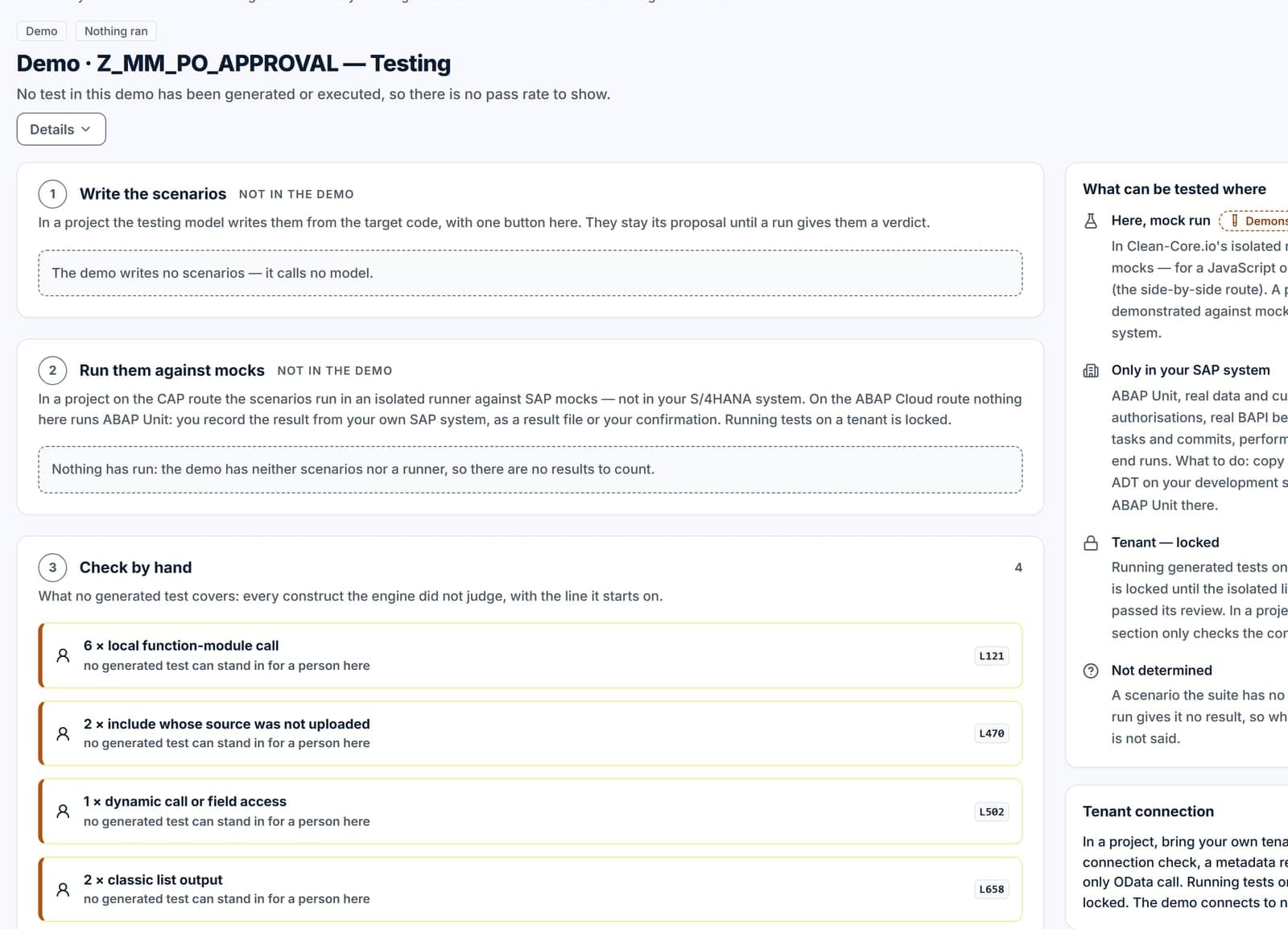The width and height of the screenshot is (1288, 929).
Task: Click the step 3 circle for Check by hand
Action: click(53, 568)
